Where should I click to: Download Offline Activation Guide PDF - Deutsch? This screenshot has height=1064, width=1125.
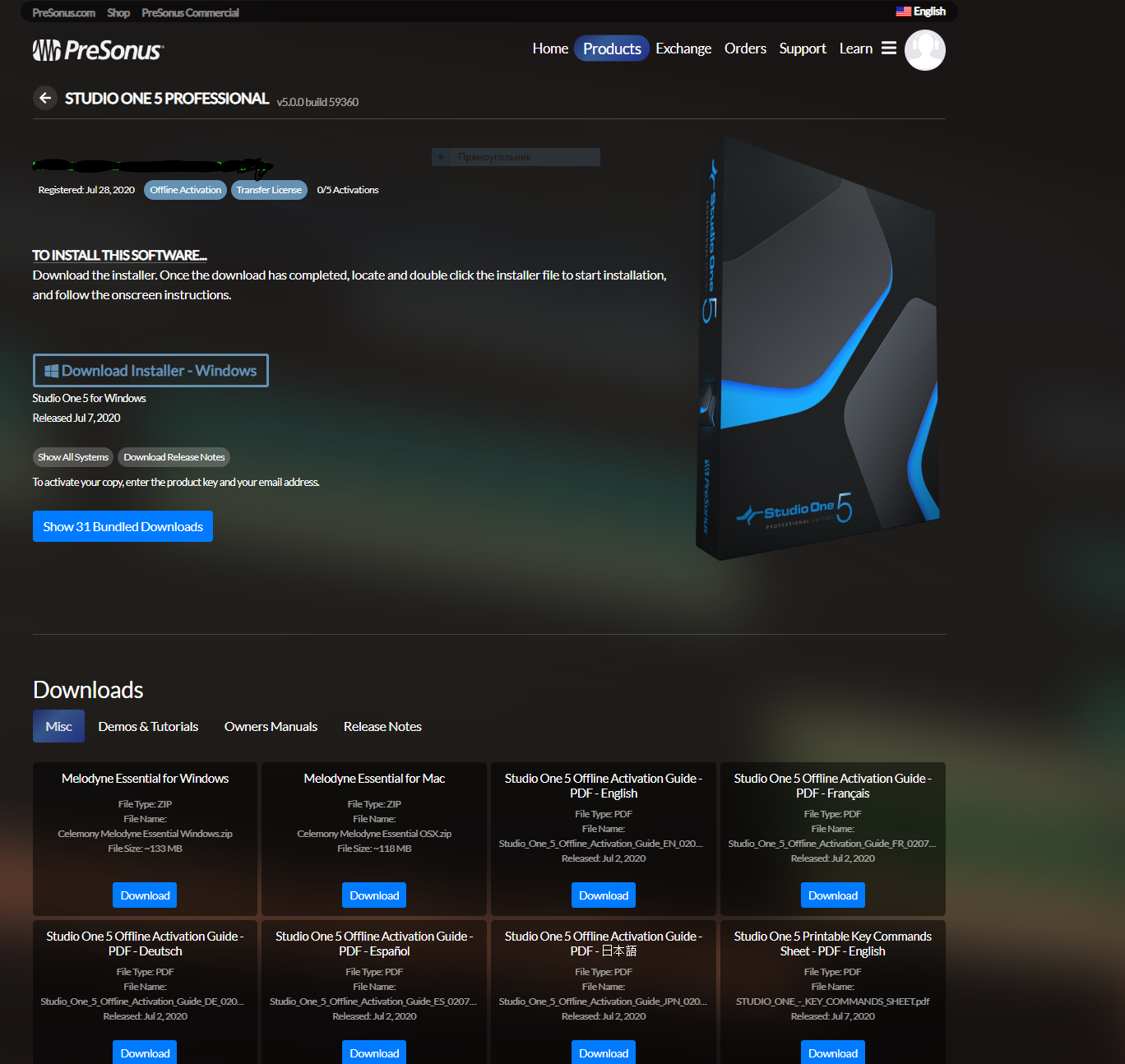pyautogui.click(x=145, y=1052)
